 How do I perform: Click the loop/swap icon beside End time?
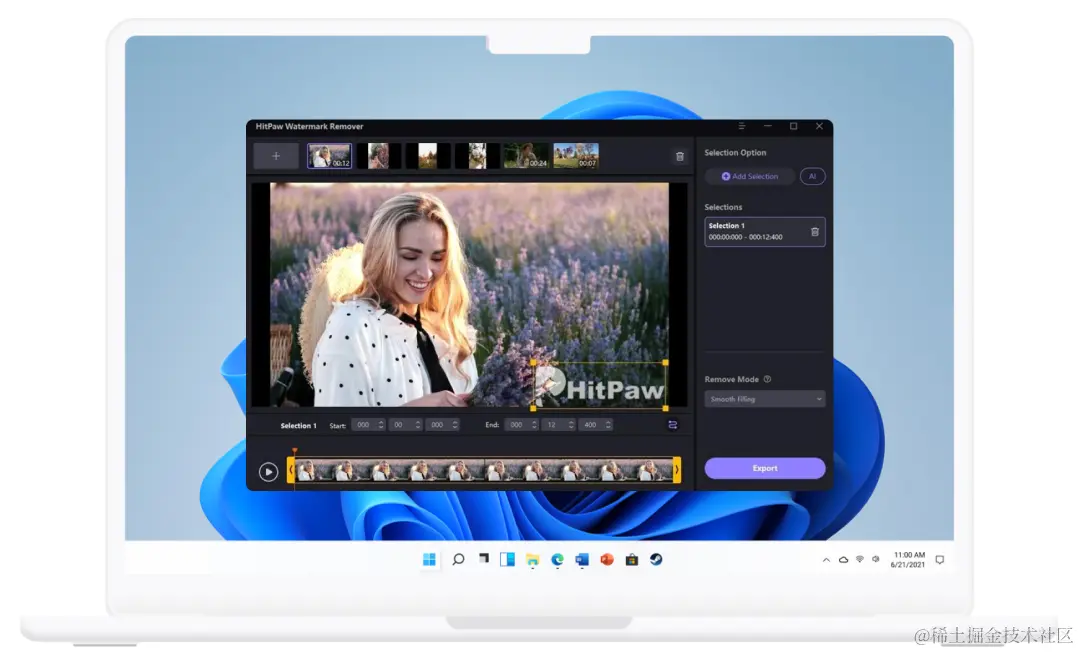point(673,425)
